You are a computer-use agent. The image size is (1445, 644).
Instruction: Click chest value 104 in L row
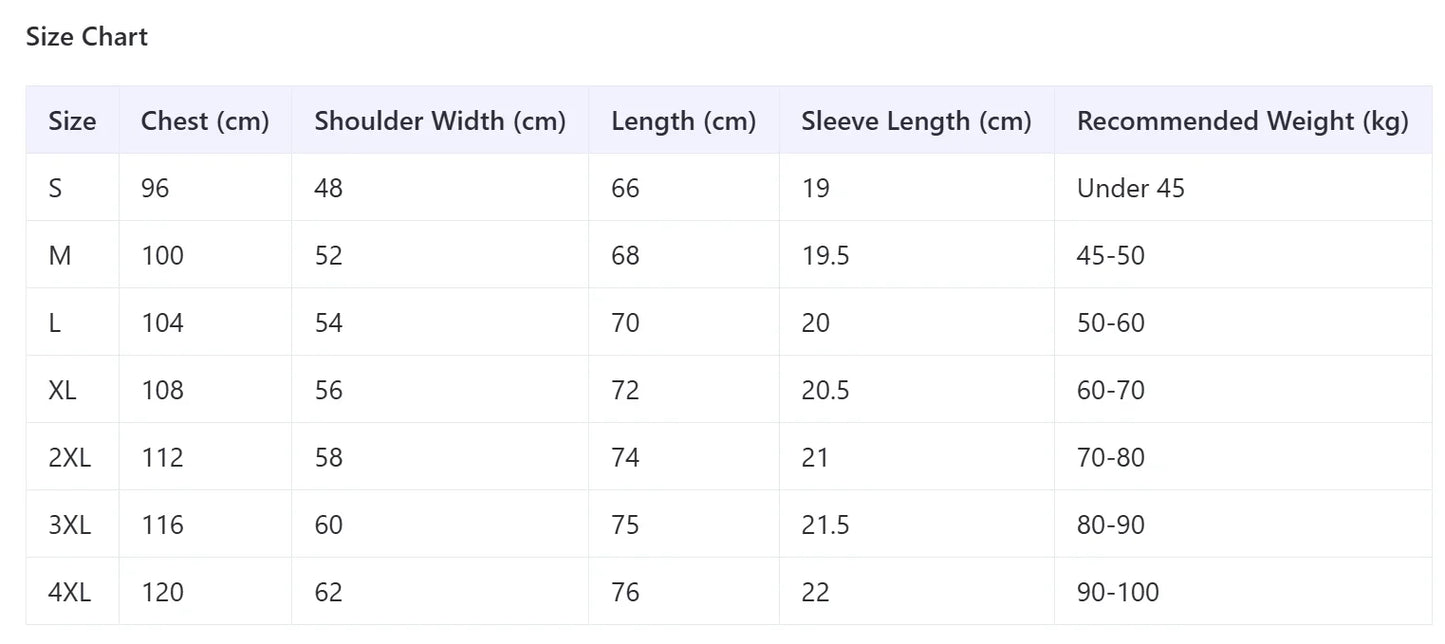(162, 323)
